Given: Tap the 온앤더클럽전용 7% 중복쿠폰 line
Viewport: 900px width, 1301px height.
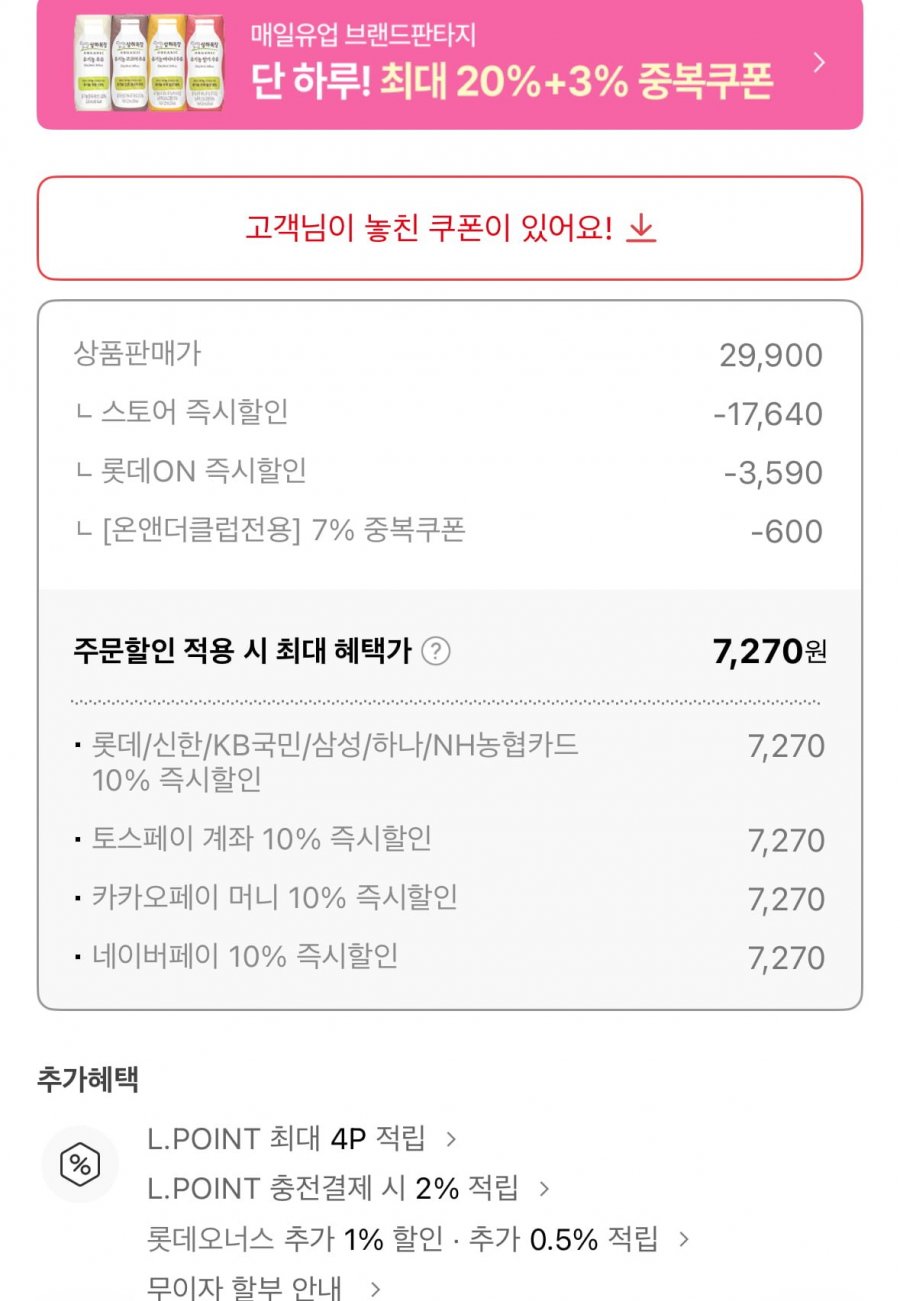Looking at the screenshot, I should [449, 531].
